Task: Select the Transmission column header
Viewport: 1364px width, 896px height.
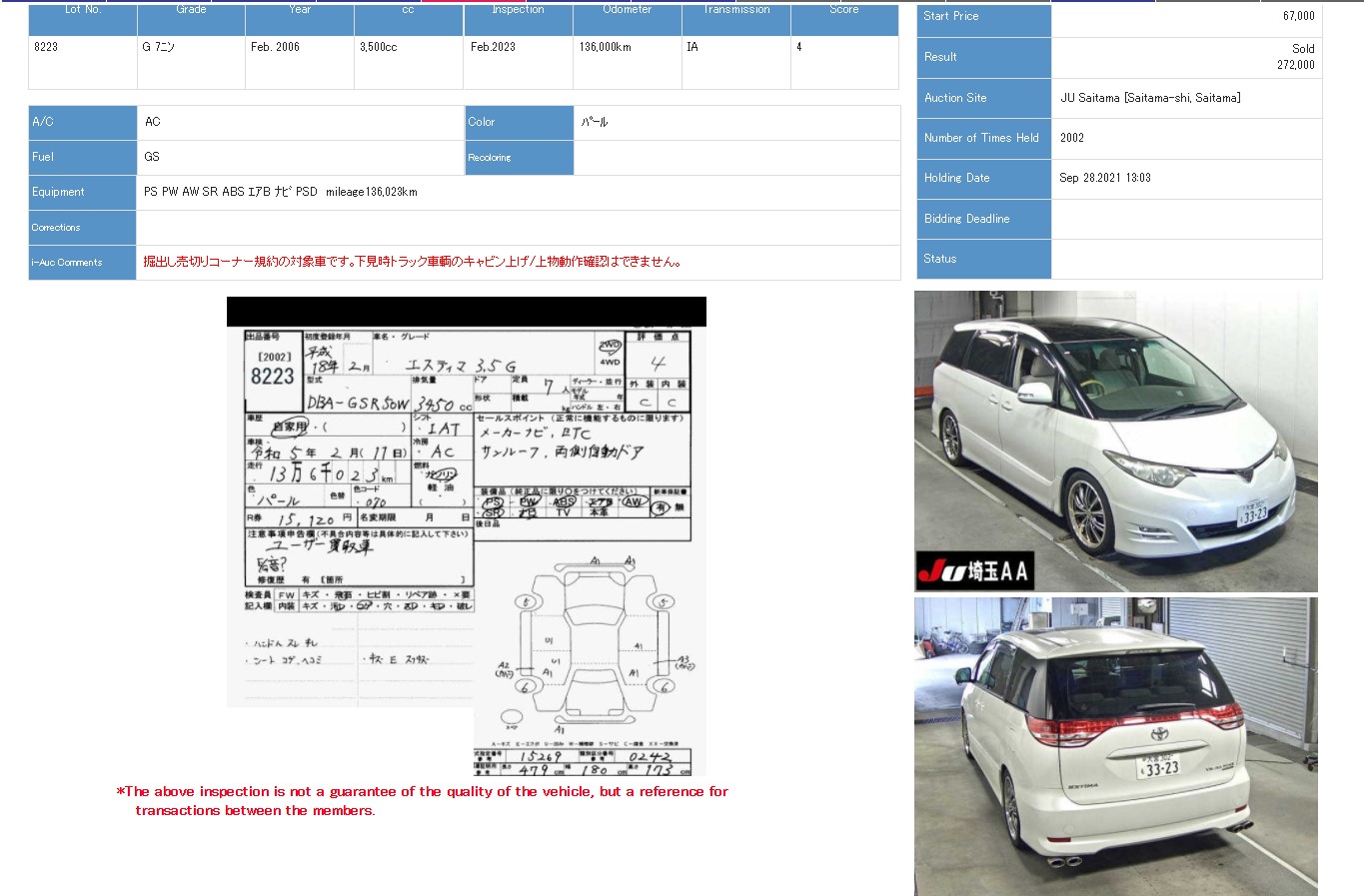Action: coord(736,10)
